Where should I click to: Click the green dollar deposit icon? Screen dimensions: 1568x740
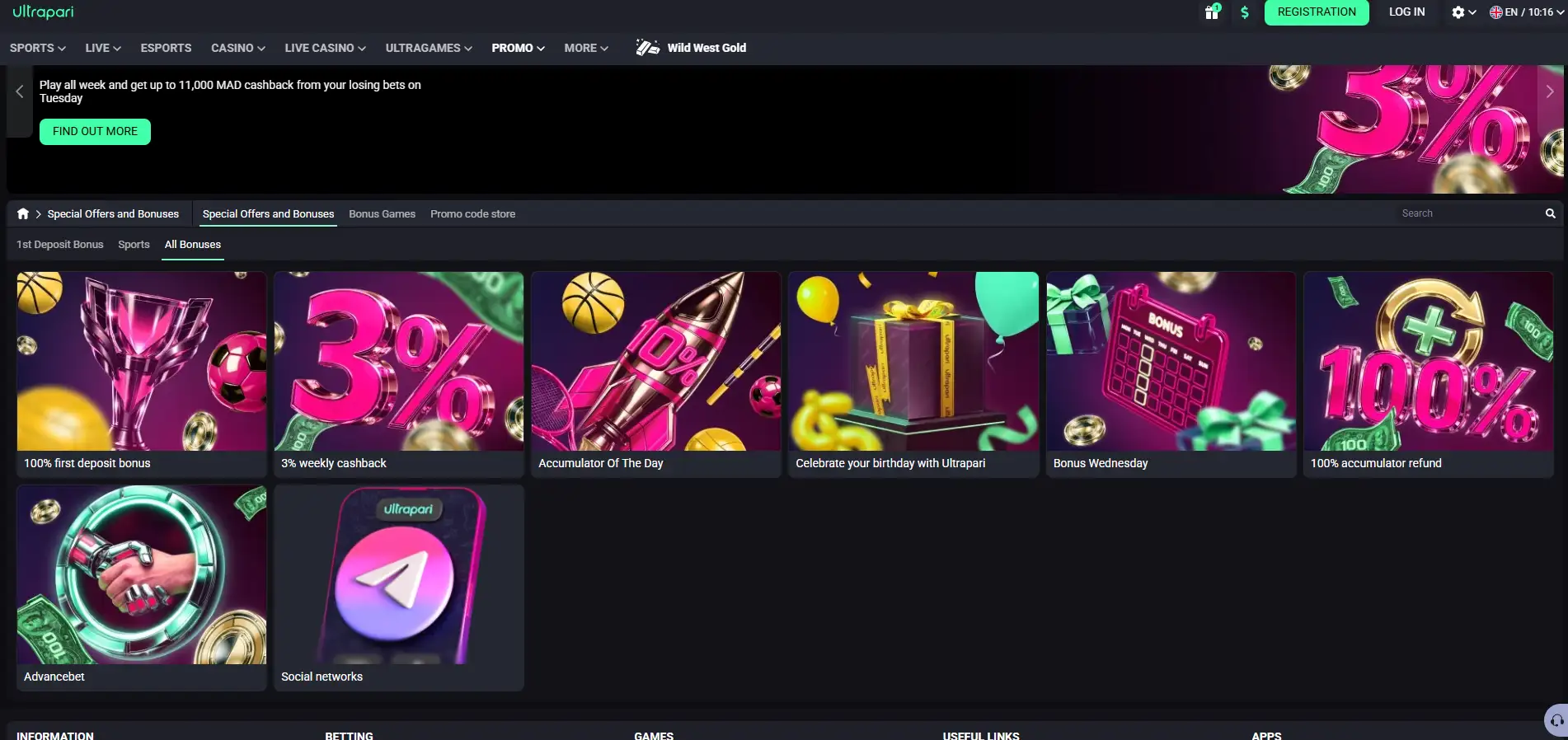[1245, 12]
